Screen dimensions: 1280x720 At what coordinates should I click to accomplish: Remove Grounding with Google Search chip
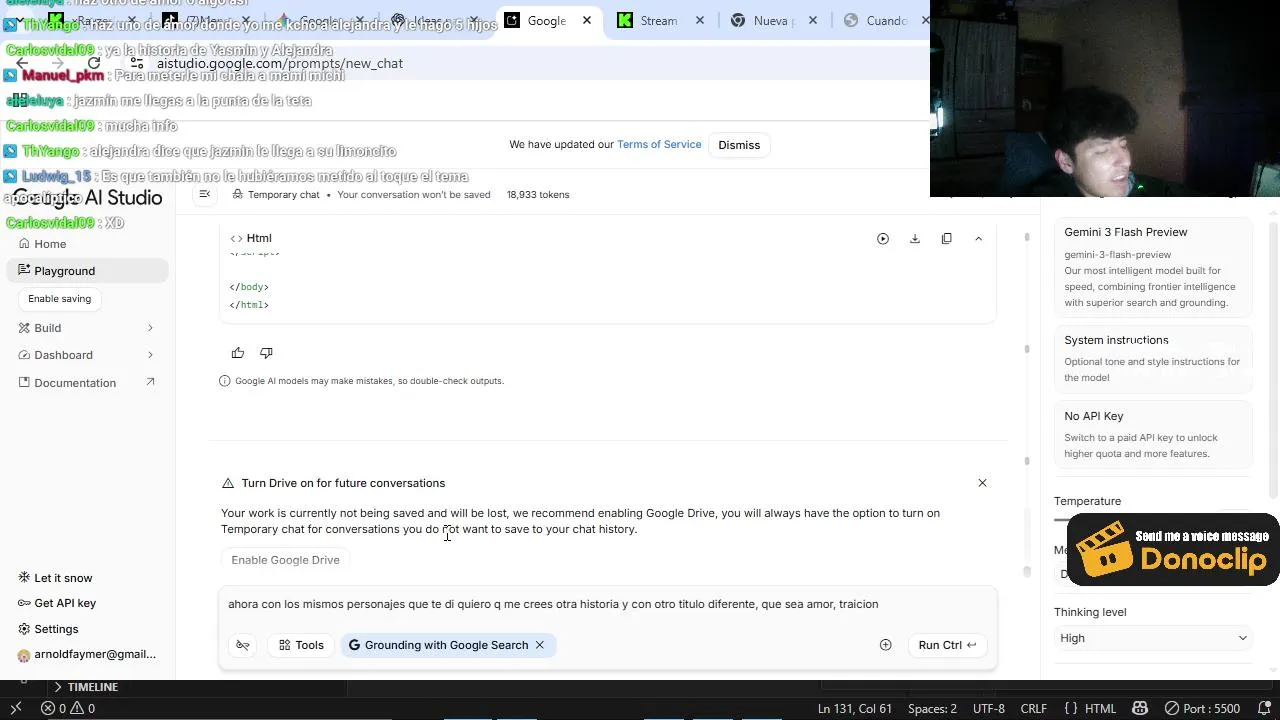tap(540, 645)
